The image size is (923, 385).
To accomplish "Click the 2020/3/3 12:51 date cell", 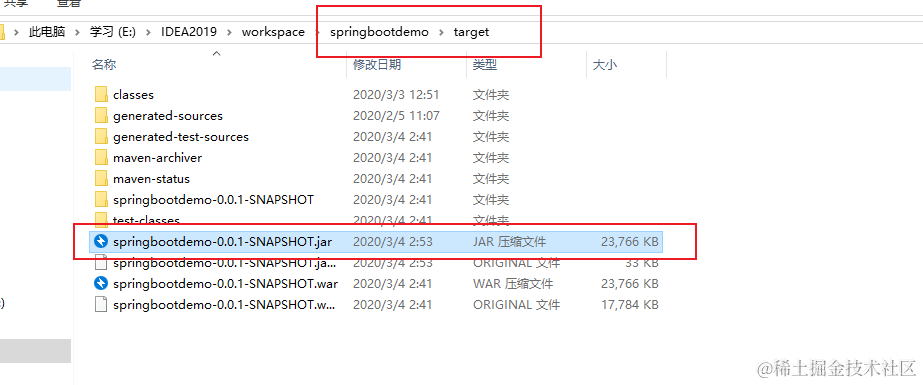I will click(x=396, y=94).
